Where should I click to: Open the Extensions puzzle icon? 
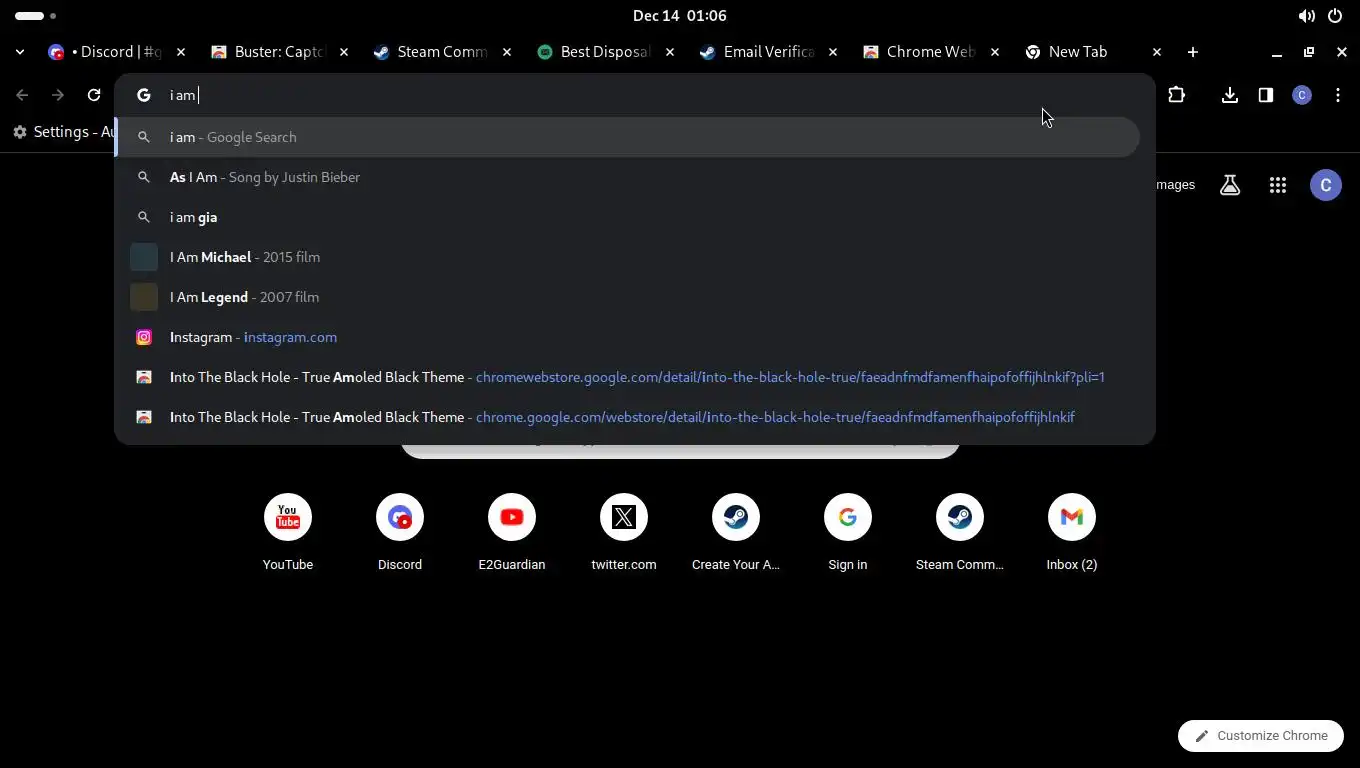[x=1176, y=95]
